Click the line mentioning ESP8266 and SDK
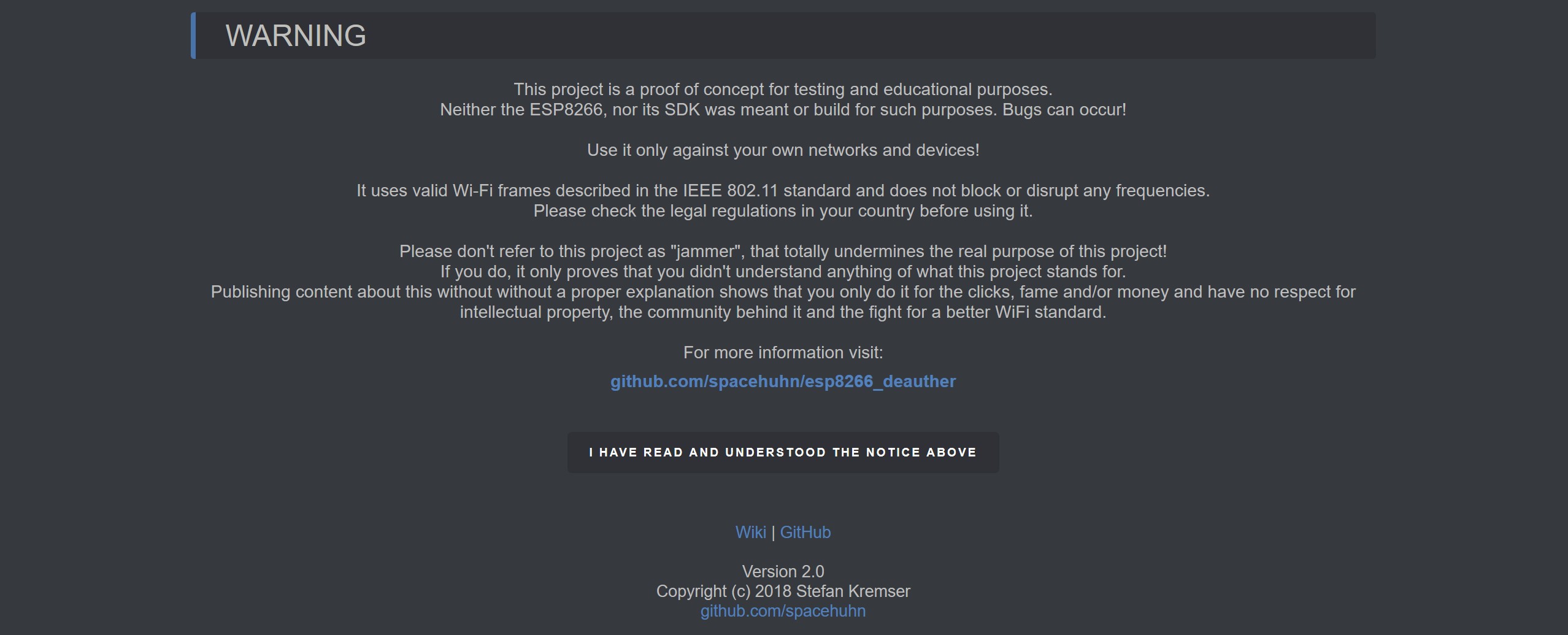 (783, 110)
